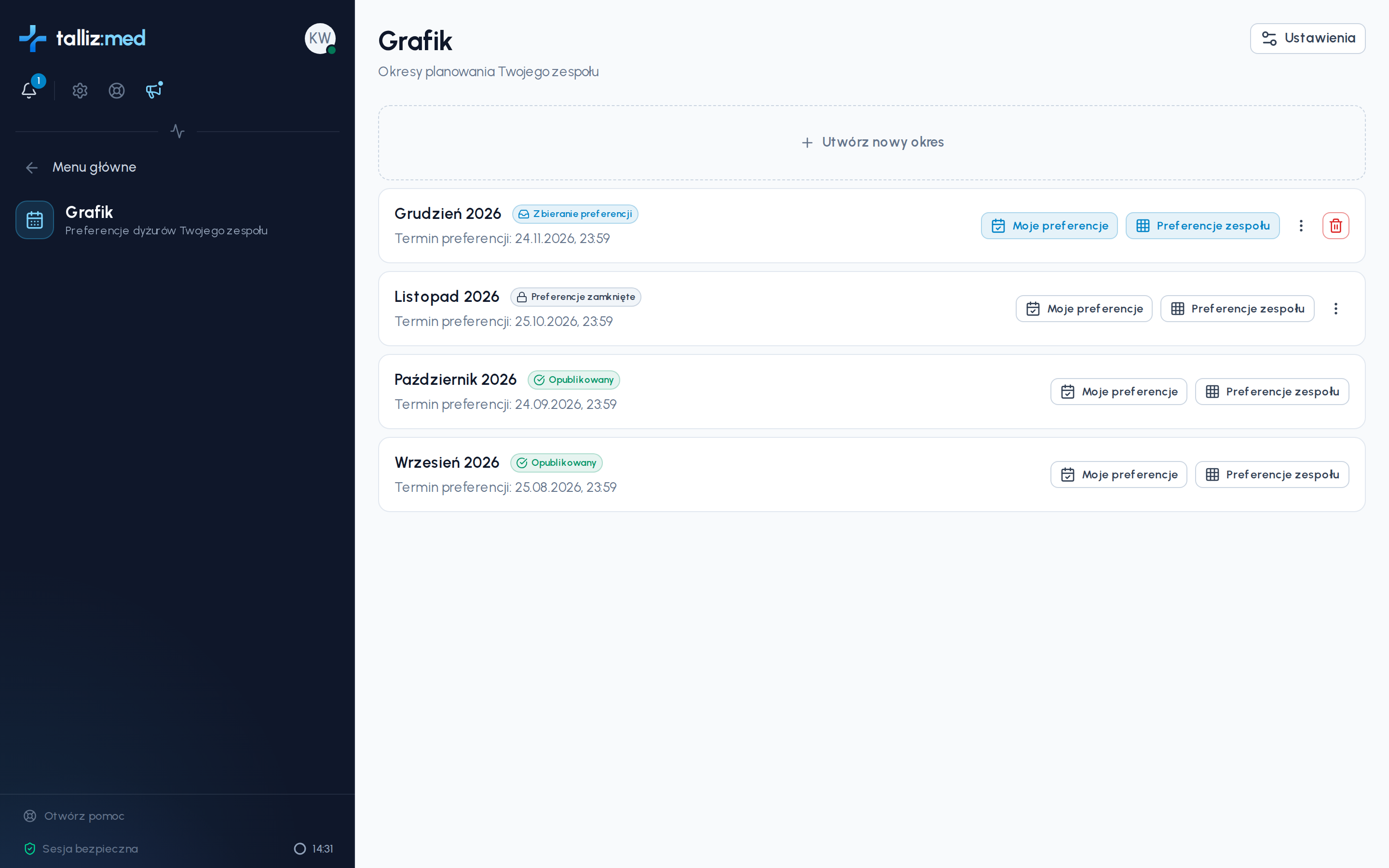1389x868 pixels.
Task: Open the settings gear in sidebar
Action: 80,91
